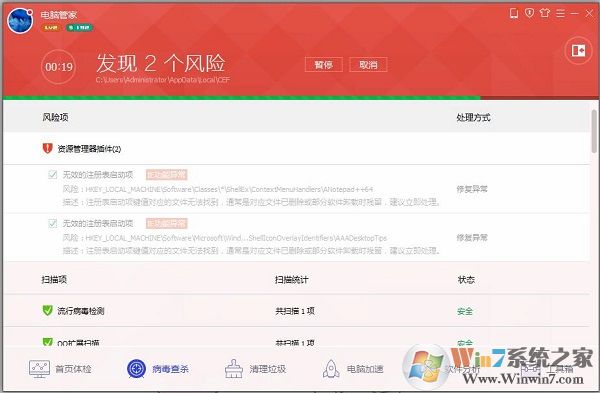Open 首页体检 monitor icon
The width and height of the screenshot is (600, 393).
[39, 369]
